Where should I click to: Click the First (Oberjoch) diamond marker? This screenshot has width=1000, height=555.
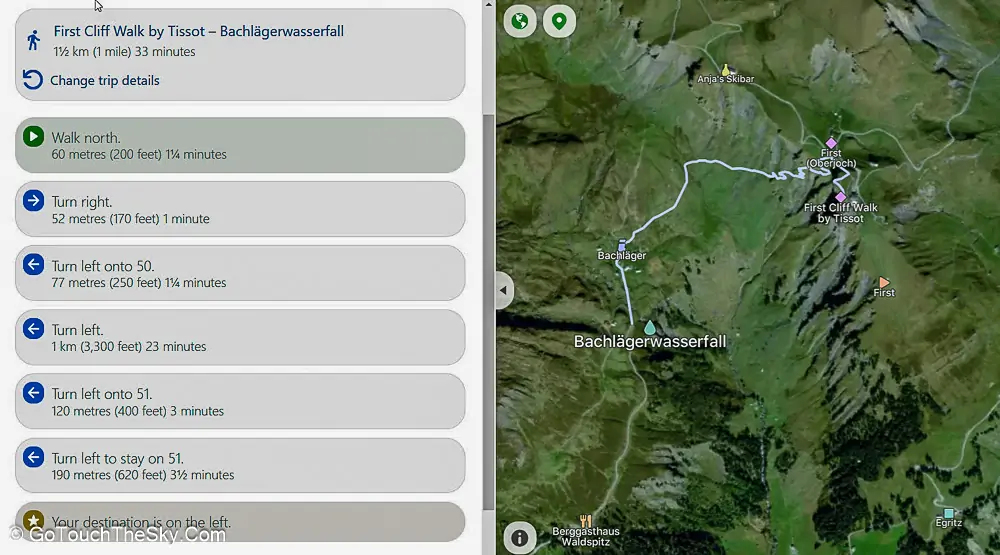[x=831, y=143]
